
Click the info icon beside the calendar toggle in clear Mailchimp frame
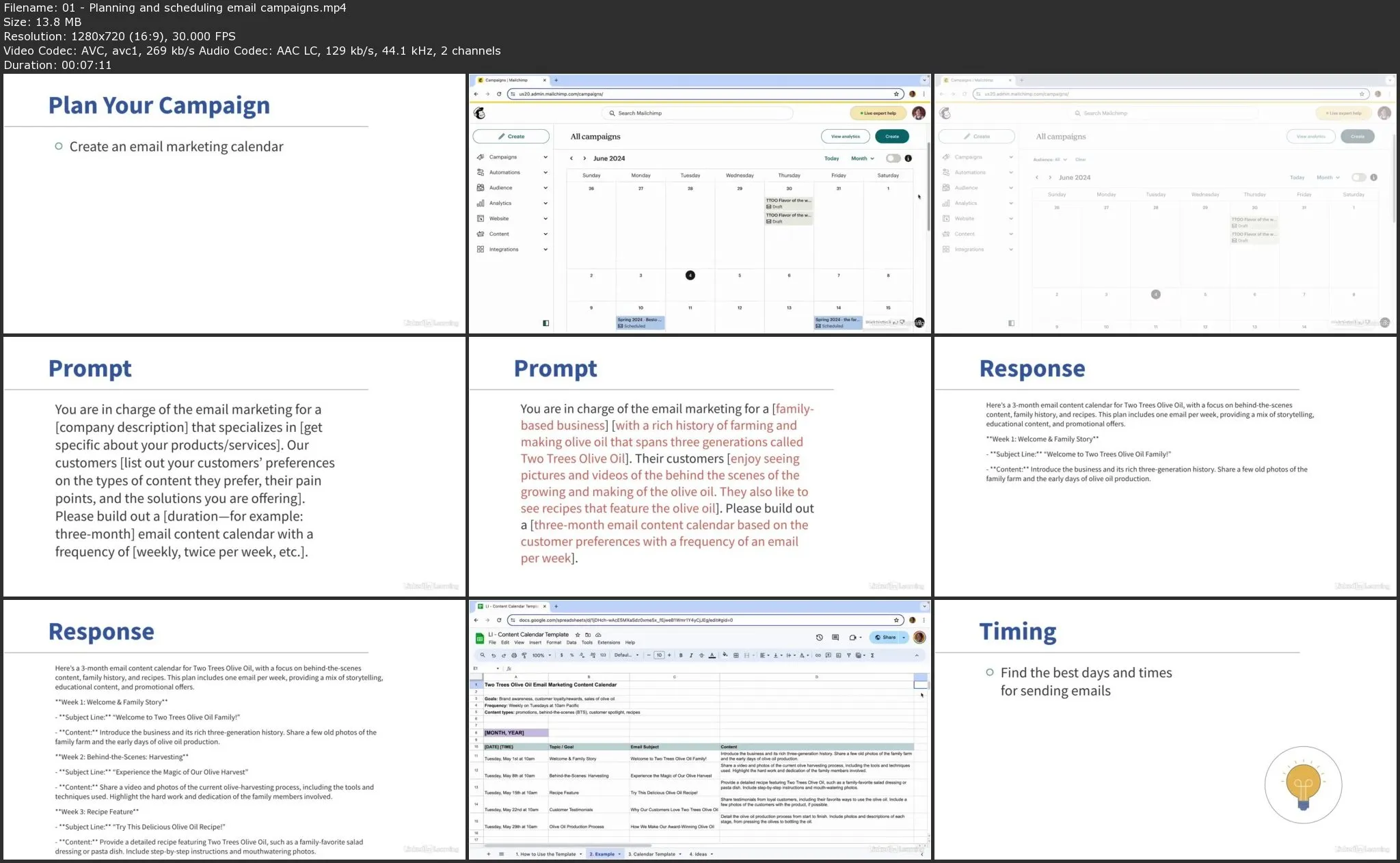pyautogui.click(x=908, y=158)
